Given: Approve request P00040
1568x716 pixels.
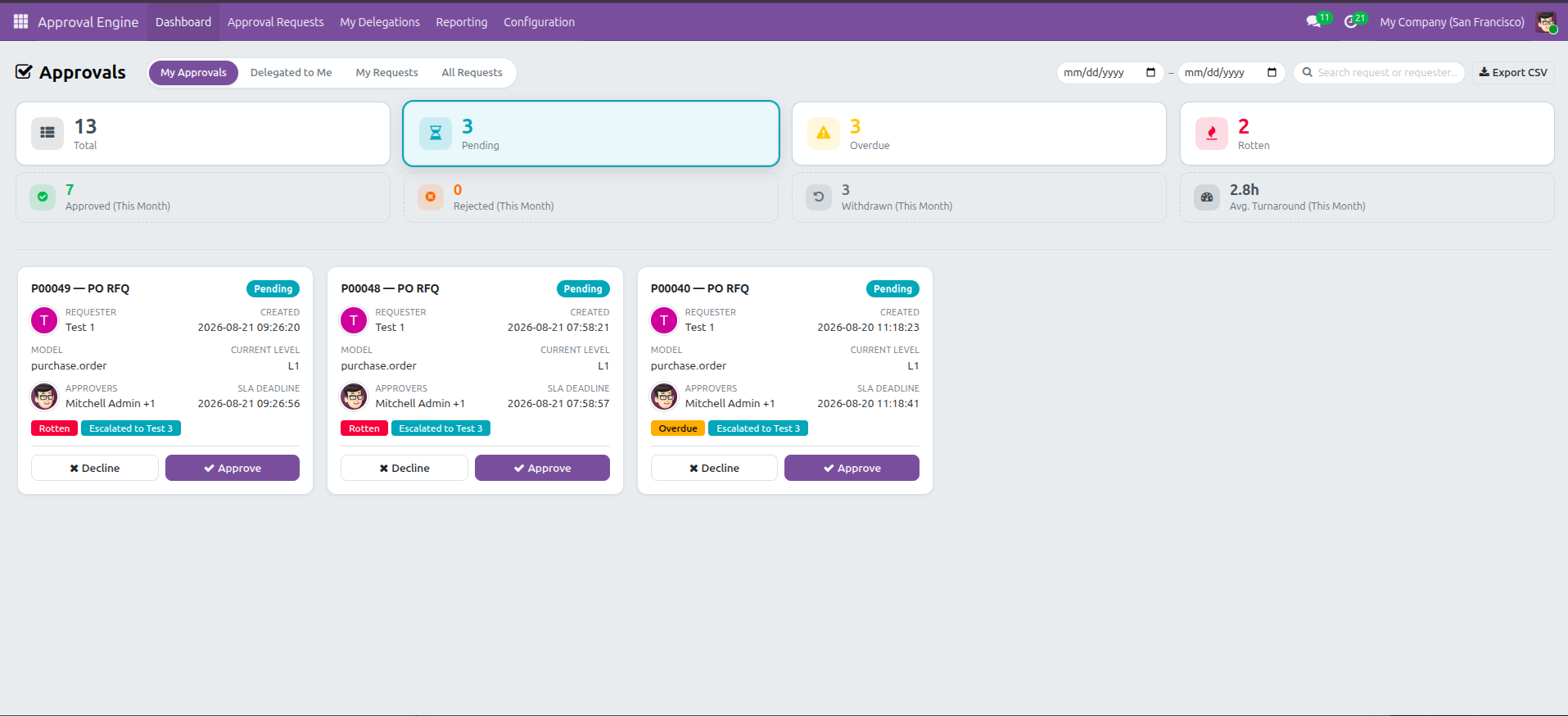Looking at the screenshot, I should (x=852, y=468).
